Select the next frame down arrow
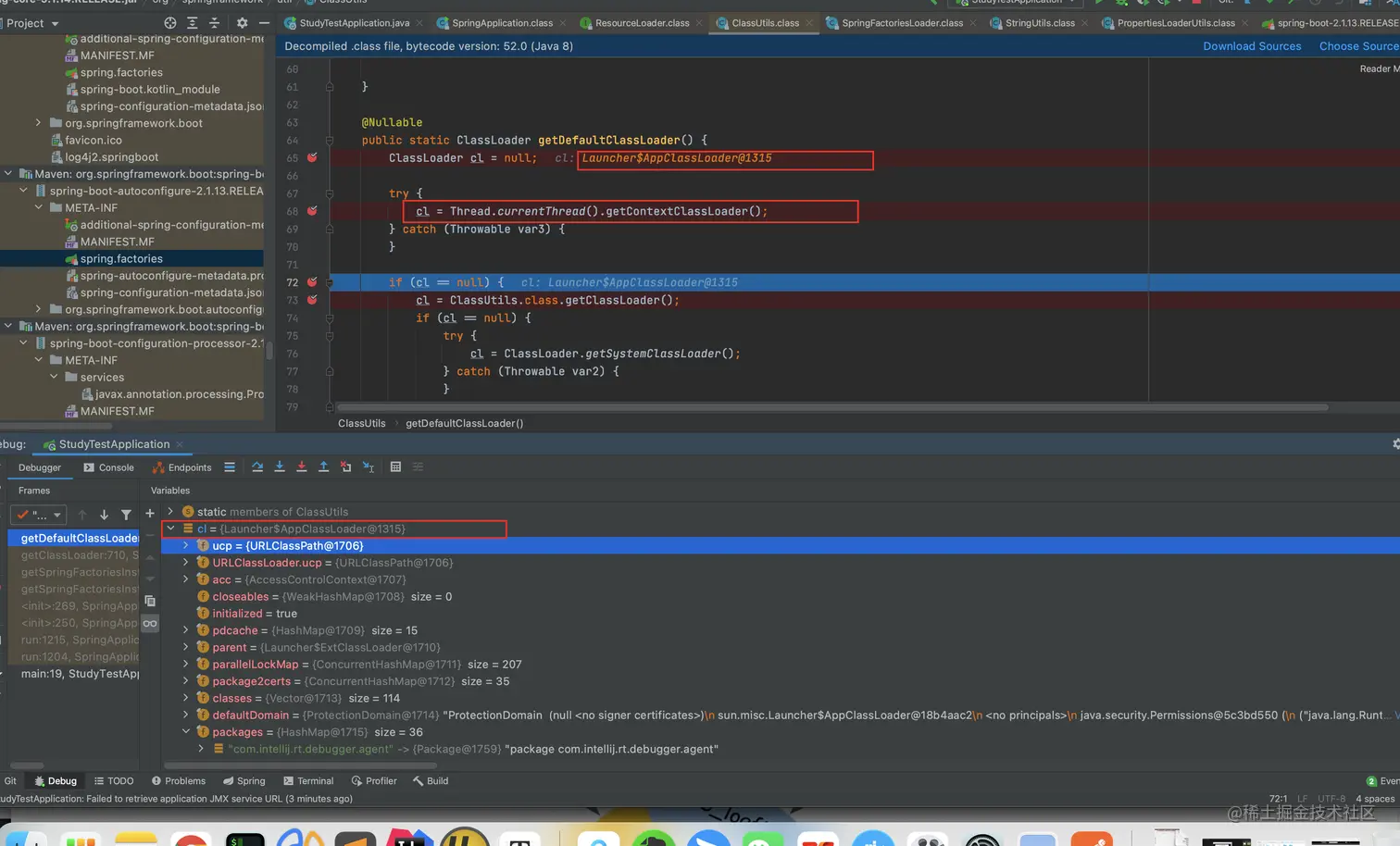This screenshot has height=846, width=1400. (x=104, y=515)
